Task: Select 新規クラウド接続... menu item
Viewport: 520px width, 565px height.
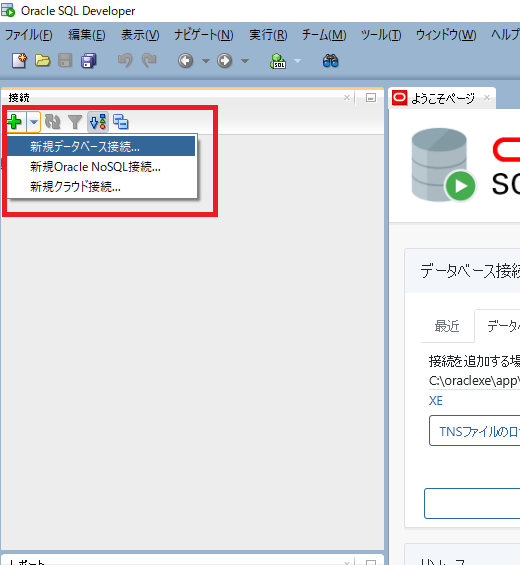Action: (101, 187)
